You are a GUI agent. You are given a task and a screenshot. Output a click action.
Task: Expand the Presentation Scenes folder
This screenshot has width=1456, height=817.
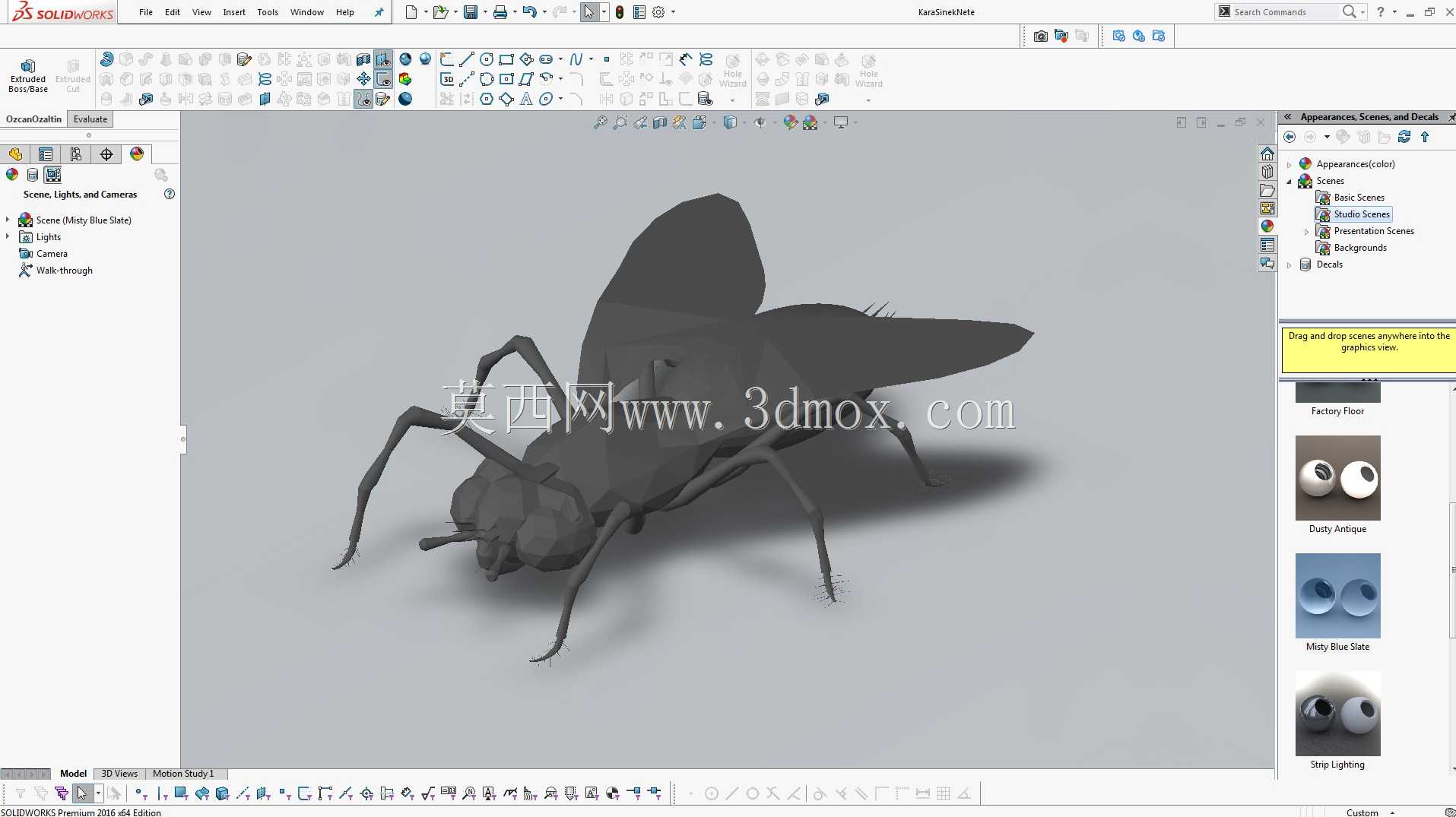click(1307, 231)
